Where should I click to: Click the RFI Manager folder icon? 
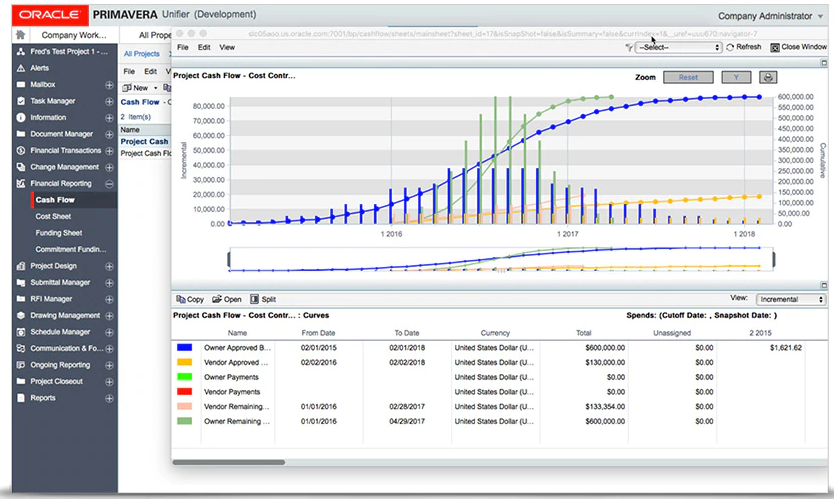[x=21, y=299]
